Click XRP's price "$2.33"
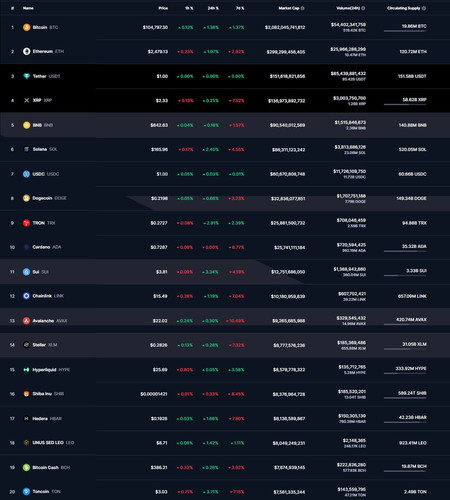 click(162, 100)
